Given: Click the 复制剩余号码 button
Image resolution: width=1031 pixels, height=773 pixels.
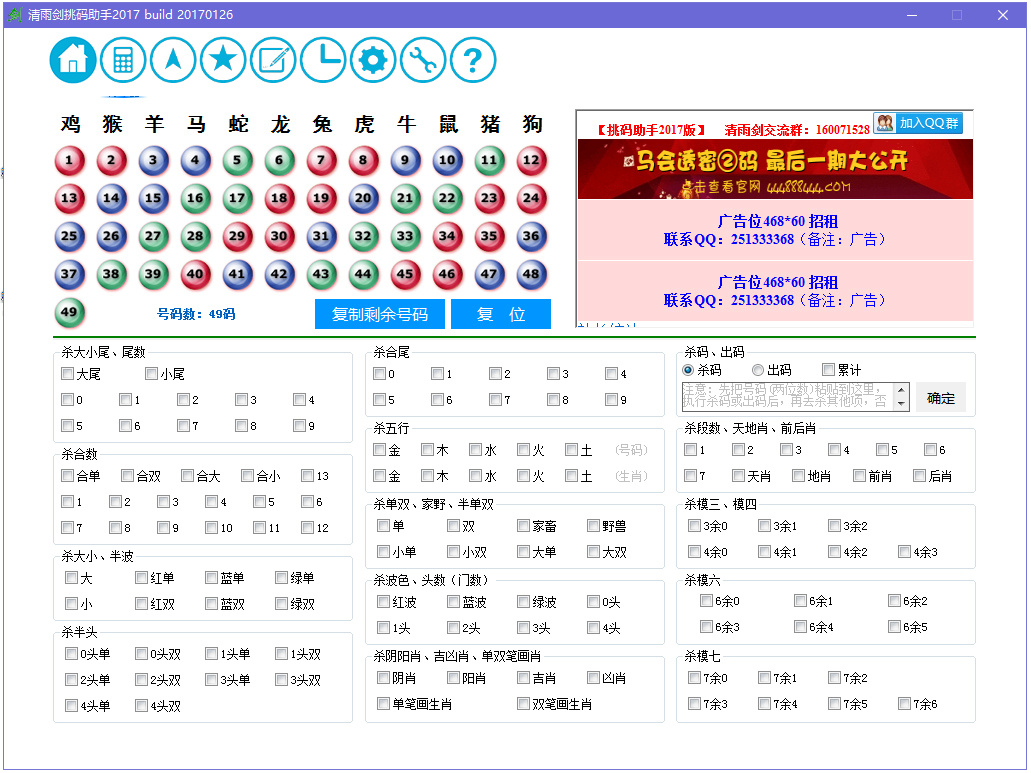Looking at the screenshot, I should pyautogui.click(x=380, y=314).
